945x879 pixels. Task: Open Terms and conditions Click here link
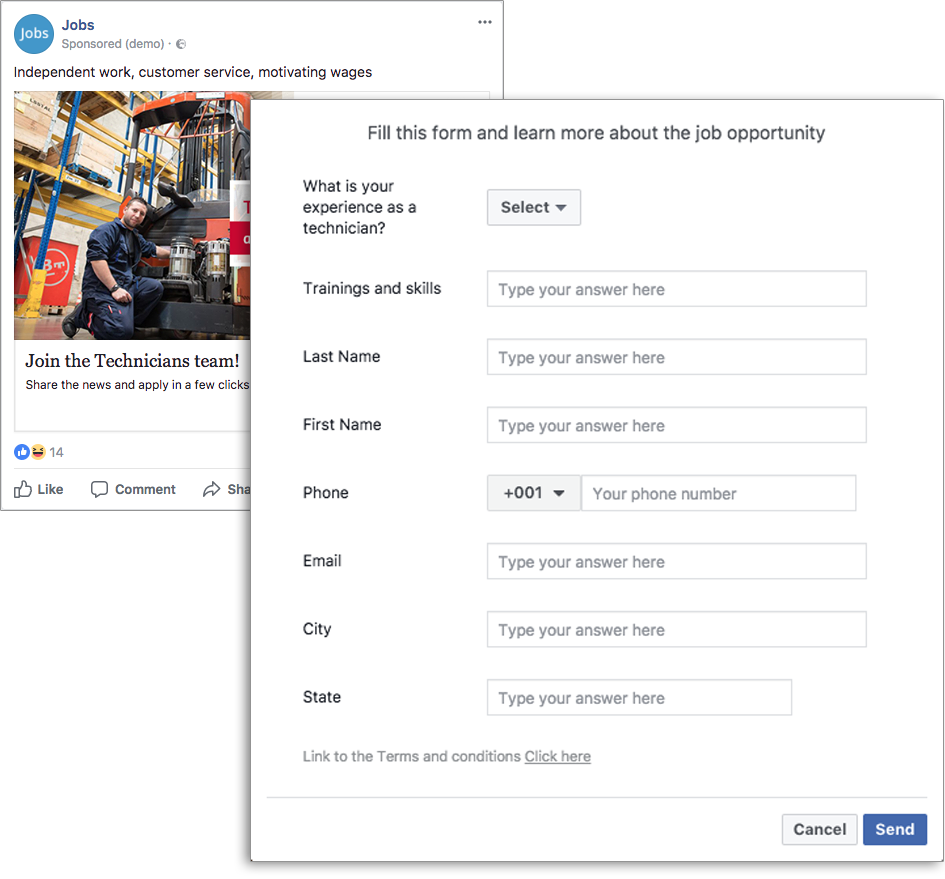[x=557, y=756]
